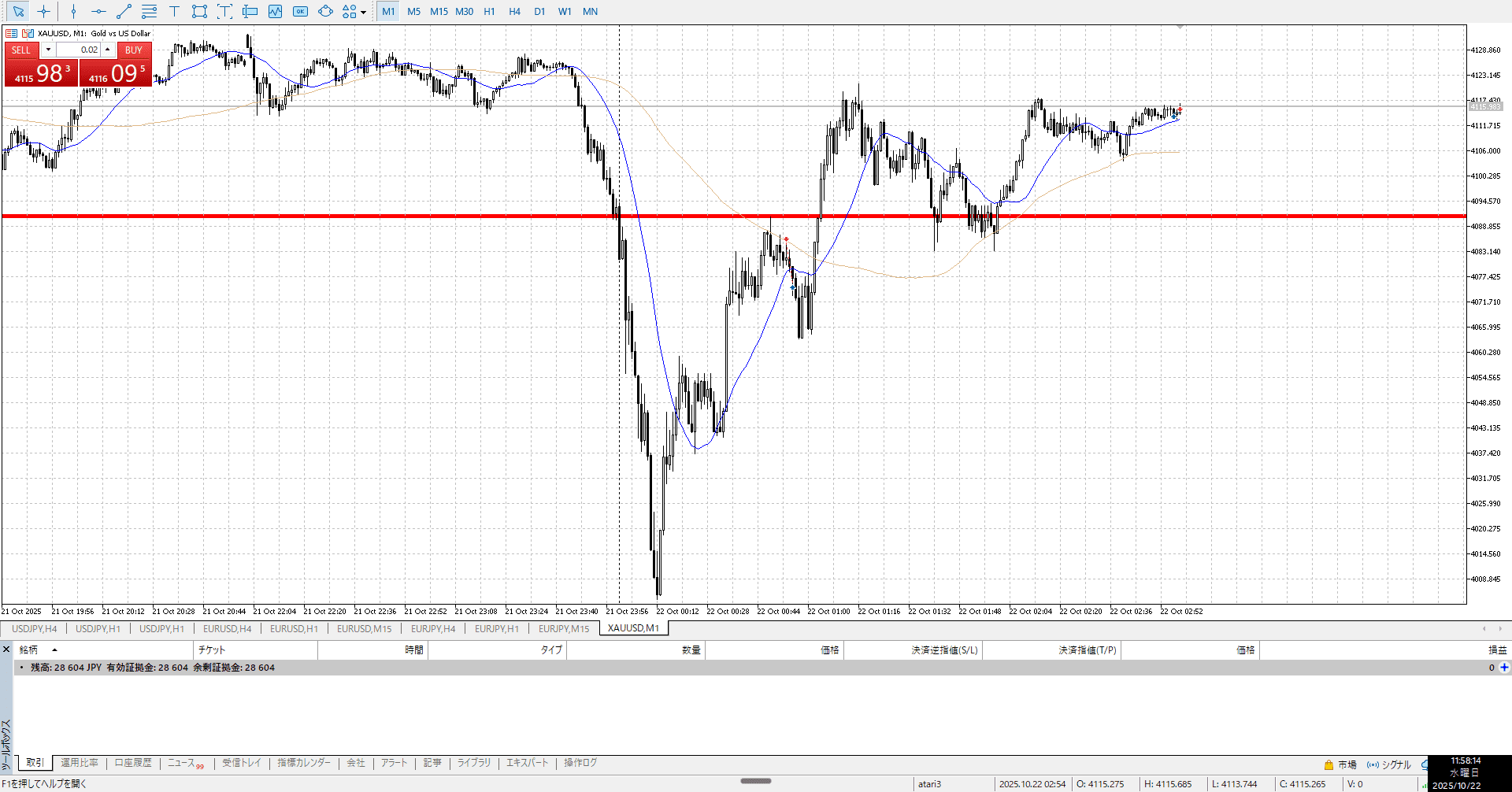The width and height of the screenshot is (1512, 792).
Task: Select the crosshair cursor tool
Action: (x=43, y=12)
